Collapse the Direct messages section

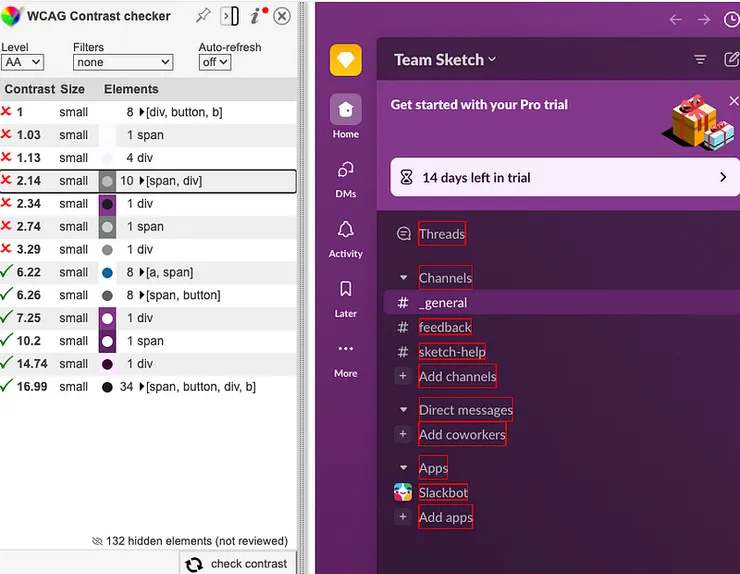tap(404, 410)
